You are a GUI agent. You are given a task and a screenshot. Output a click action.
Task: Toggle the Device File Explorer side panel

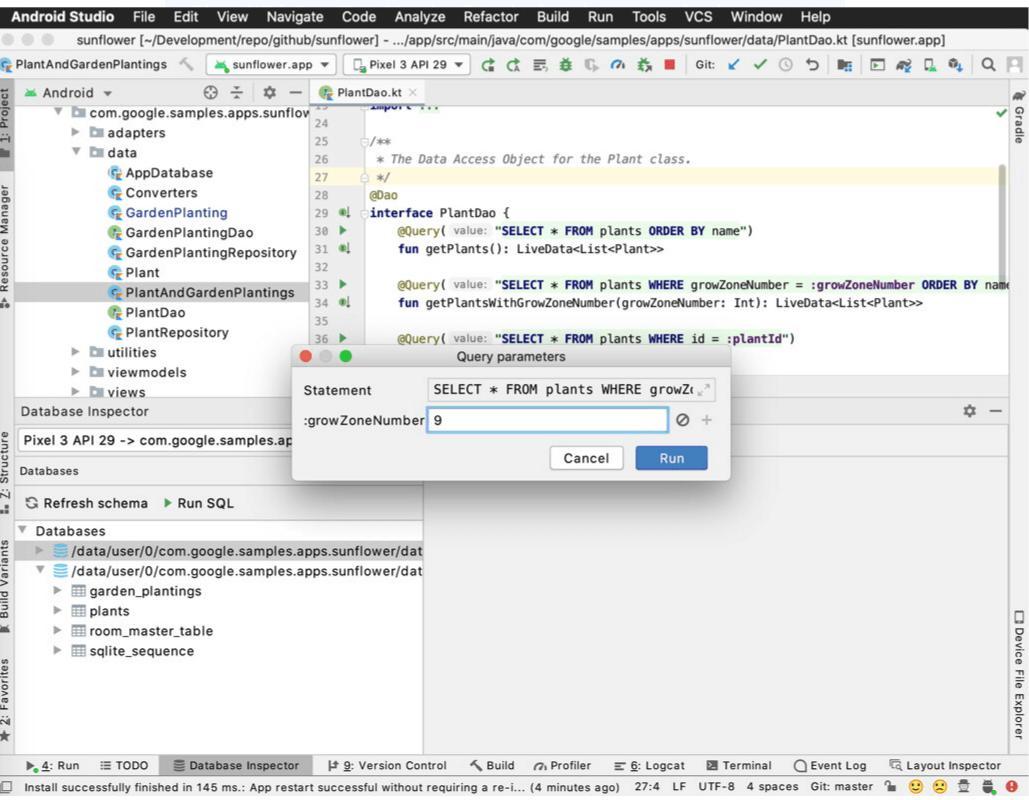(x=1018, y=674)
